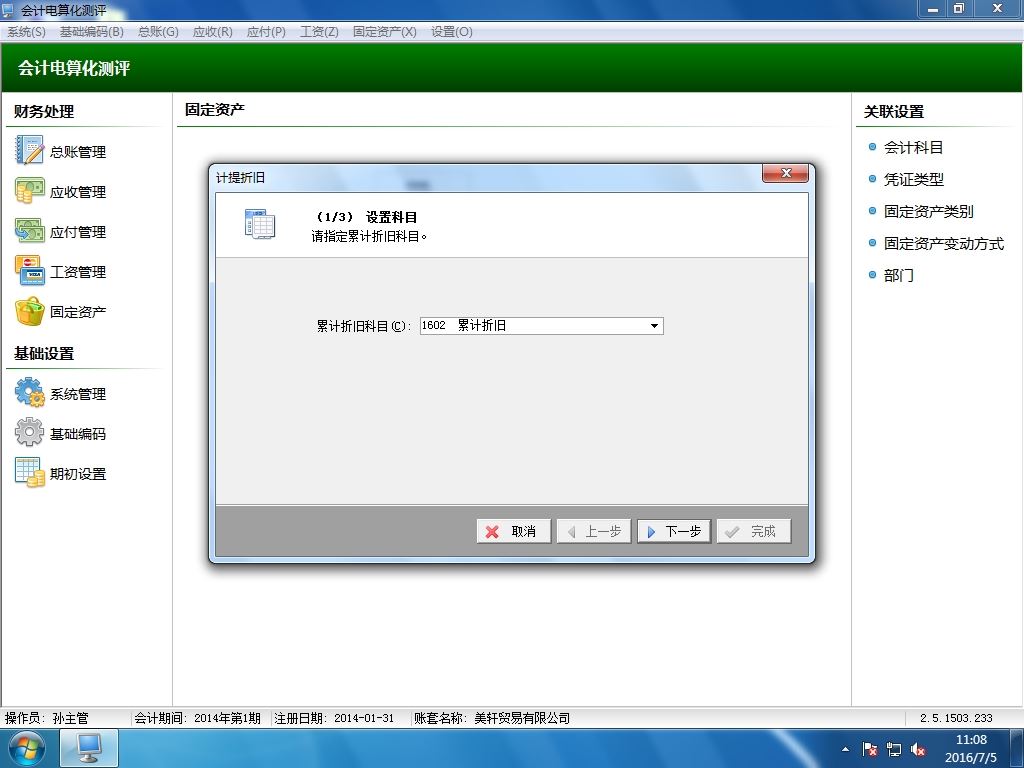The width and height of the screenshot is (1024, 768).
Task: Open the 会计科目 link
Action: (x=913, y=148)
